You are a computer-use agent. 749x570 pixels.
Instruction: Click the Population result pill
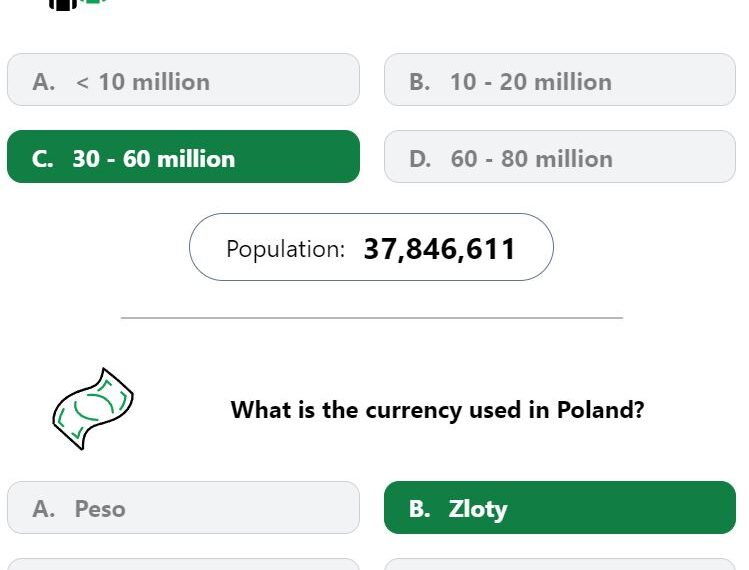[371, 247]
